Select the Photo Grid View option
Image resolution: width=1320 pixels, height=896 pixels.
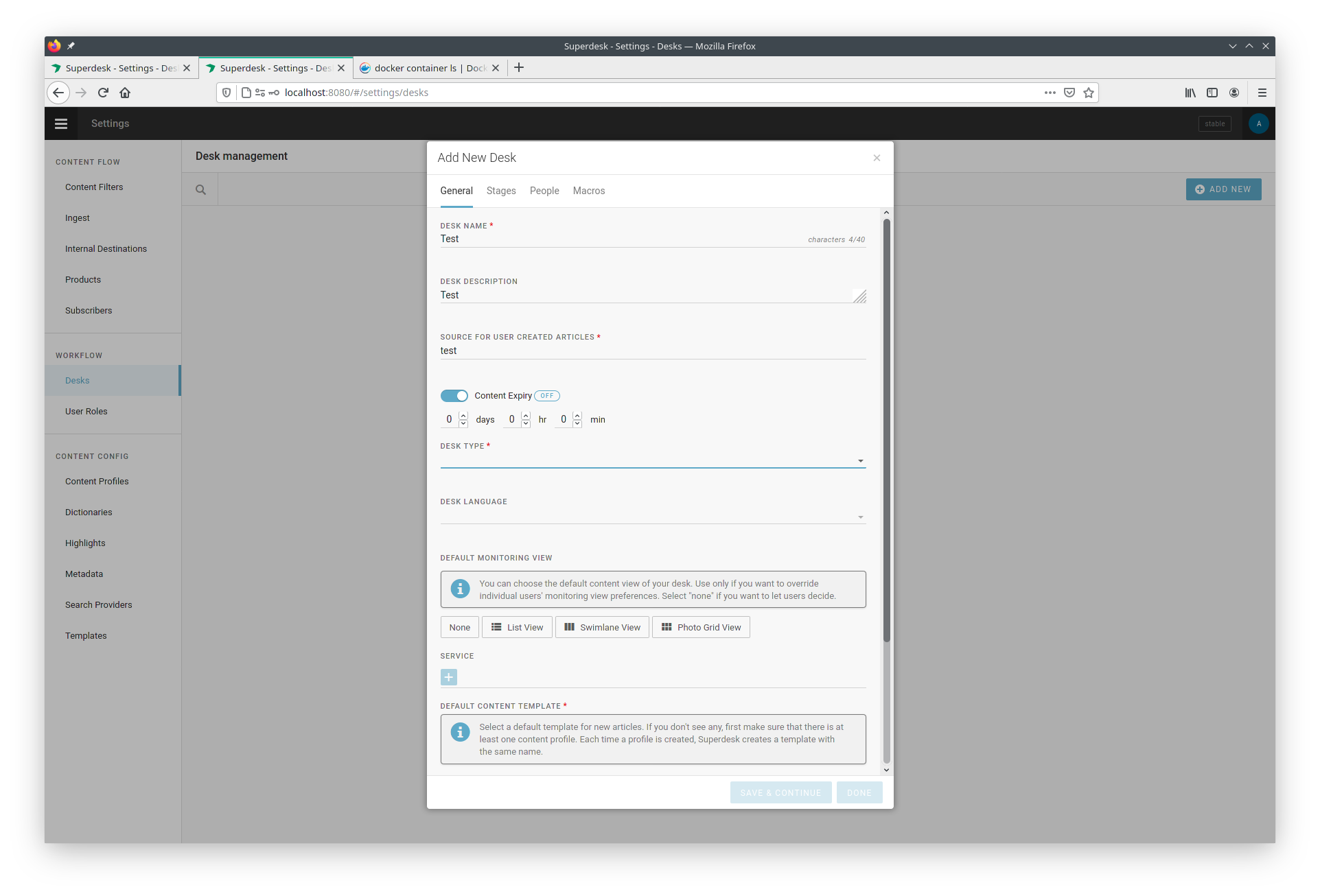coord(700,626)
